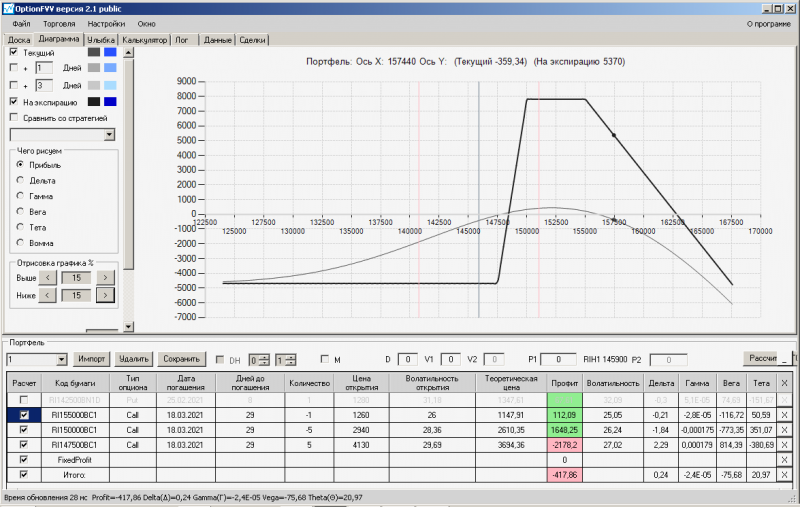The width and height of the screenshot is (800, 507).
Task: Decrease the Выше percentage with left arrow
Action: pyautogui.click(x=47, y=277)
